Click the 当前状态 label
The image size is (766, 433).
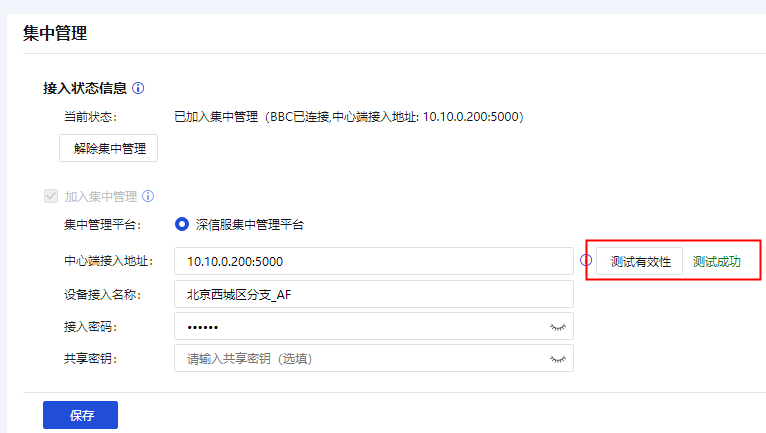[x=91, y=117]
